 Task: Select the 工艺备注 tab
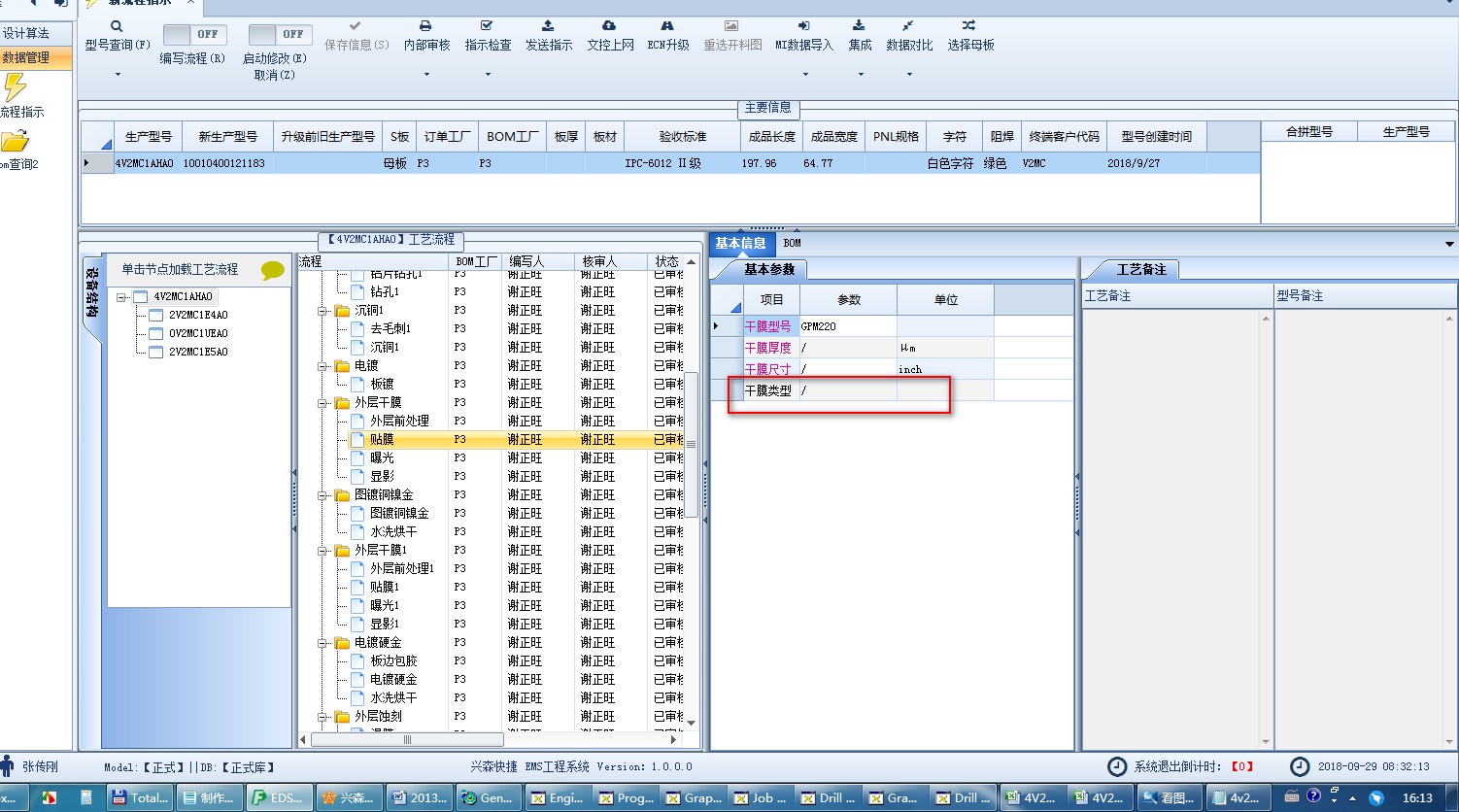pos(1140,269)
